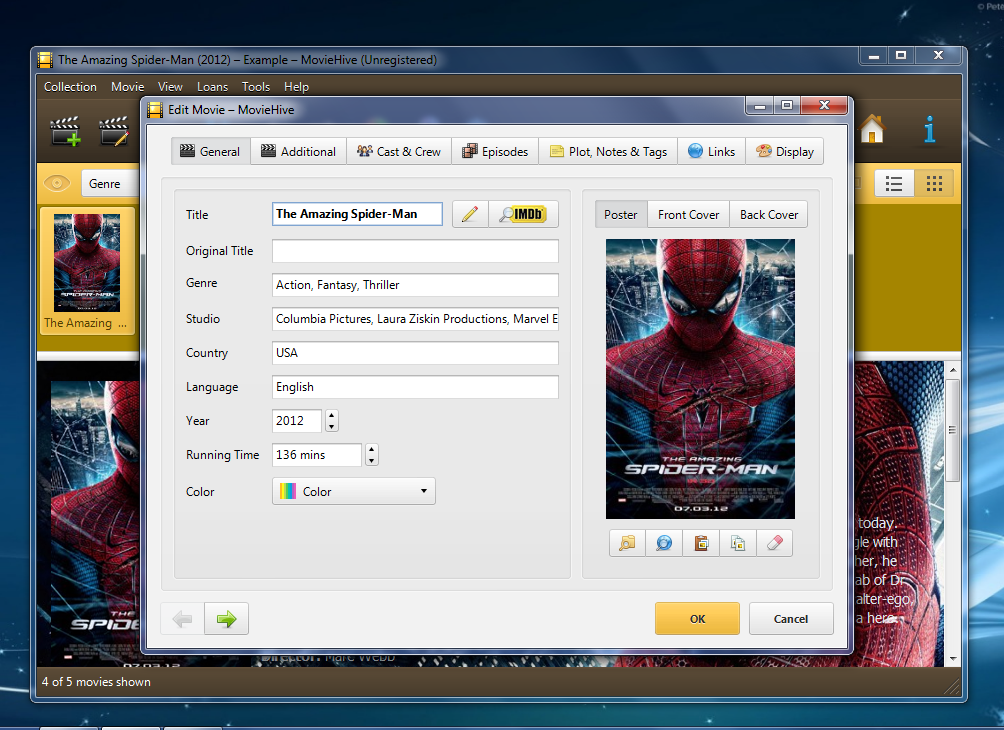Open the Collection menu
Viewport: 1004px width, 730px height.
tap(70, 86)
